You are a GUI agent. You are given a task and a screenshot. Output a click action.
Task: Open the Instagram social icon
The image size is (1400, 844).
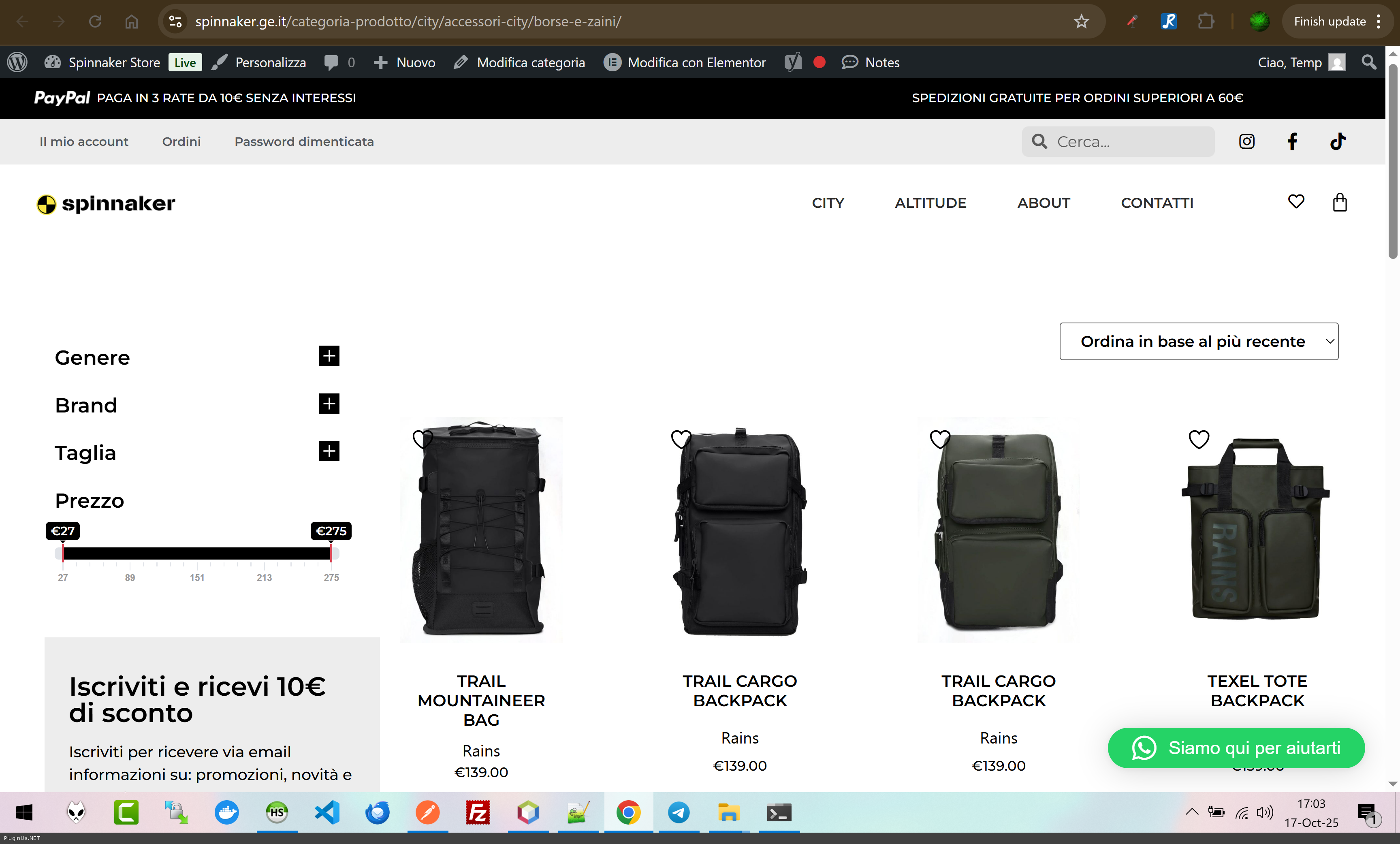pos(1246,141)
